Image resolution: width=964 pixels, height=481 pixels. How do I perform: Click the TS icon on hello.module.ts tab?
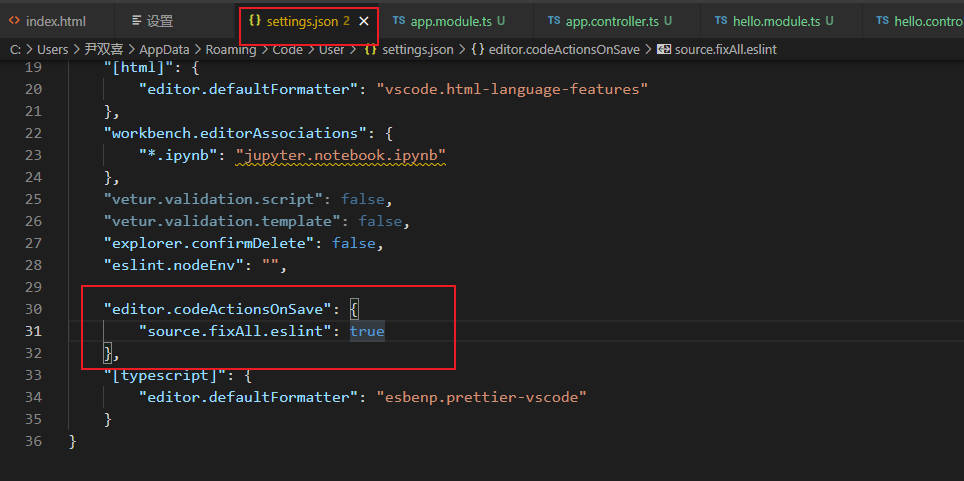click(721, 20)
